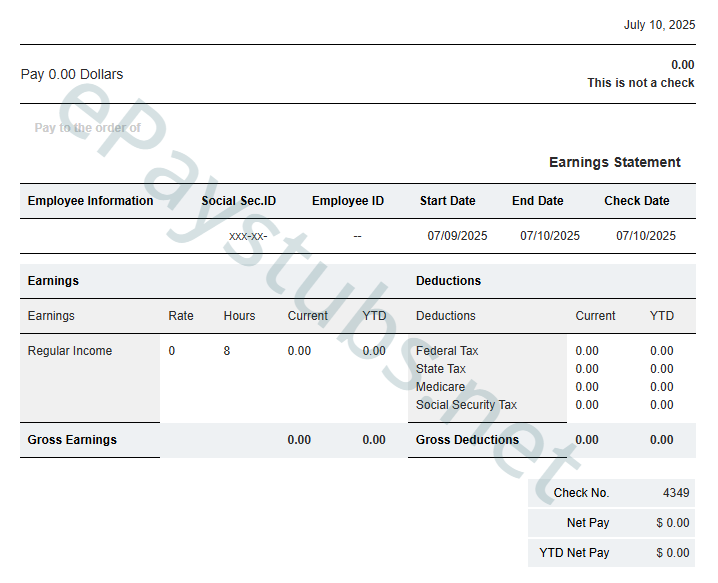Click the Medicare deduction line
Viewport: 718px width, 583px height.
coord(440,387)
